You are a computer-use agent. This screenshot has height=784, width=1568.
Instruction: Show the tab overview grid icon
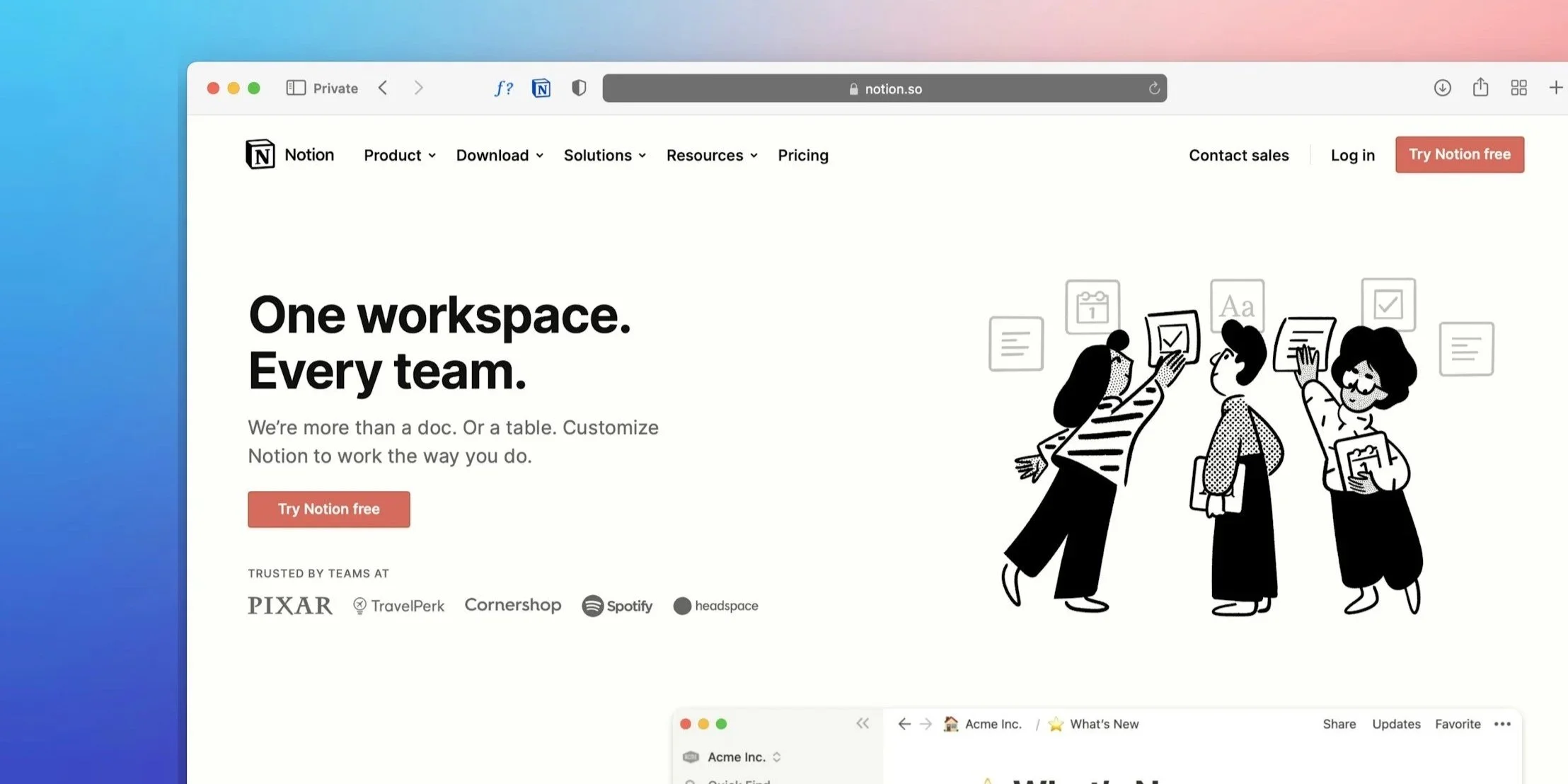[x=1518, y=88]
